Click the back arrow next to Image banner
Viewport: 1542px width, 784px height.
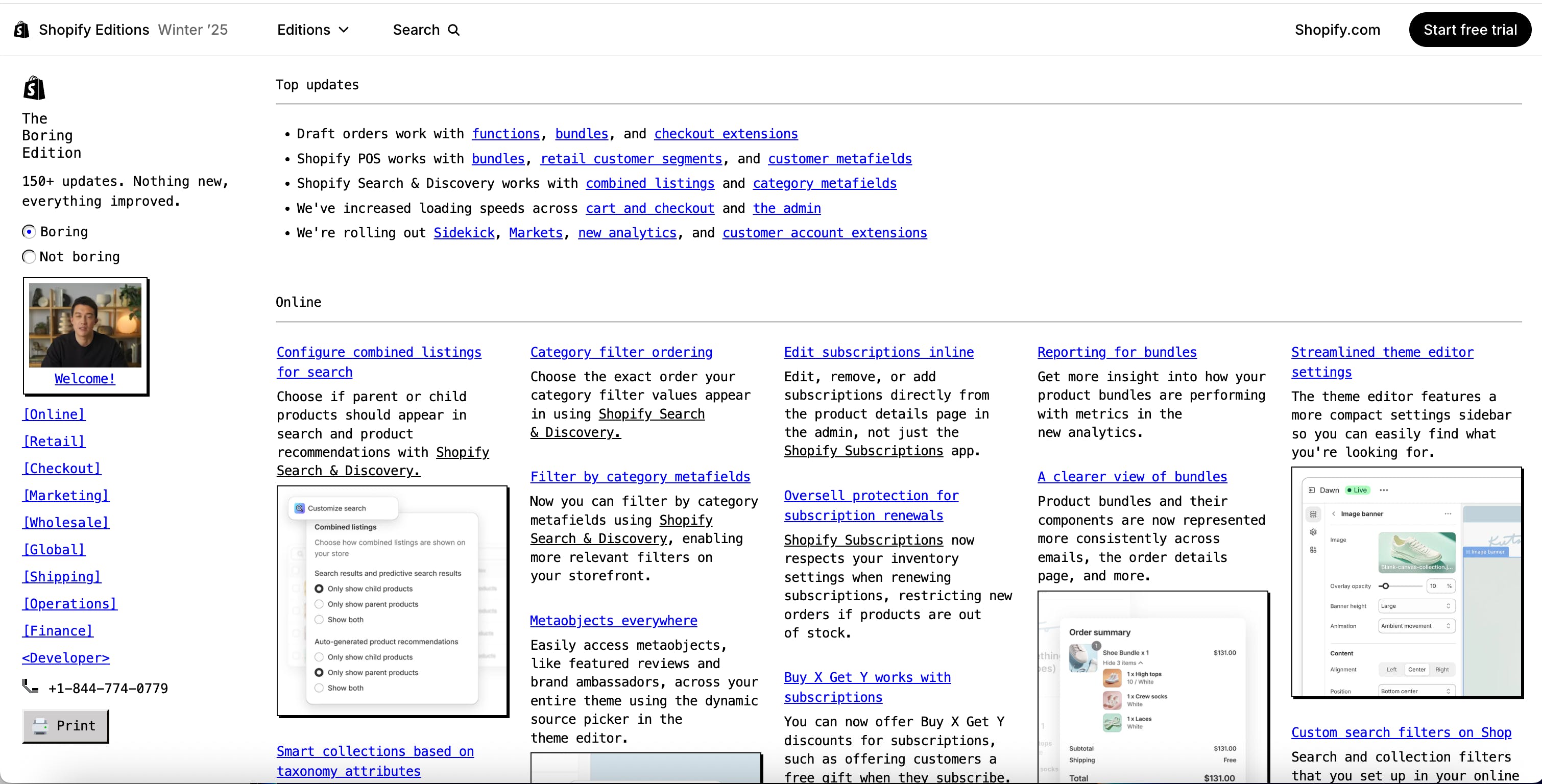[x=1333, y=513]
